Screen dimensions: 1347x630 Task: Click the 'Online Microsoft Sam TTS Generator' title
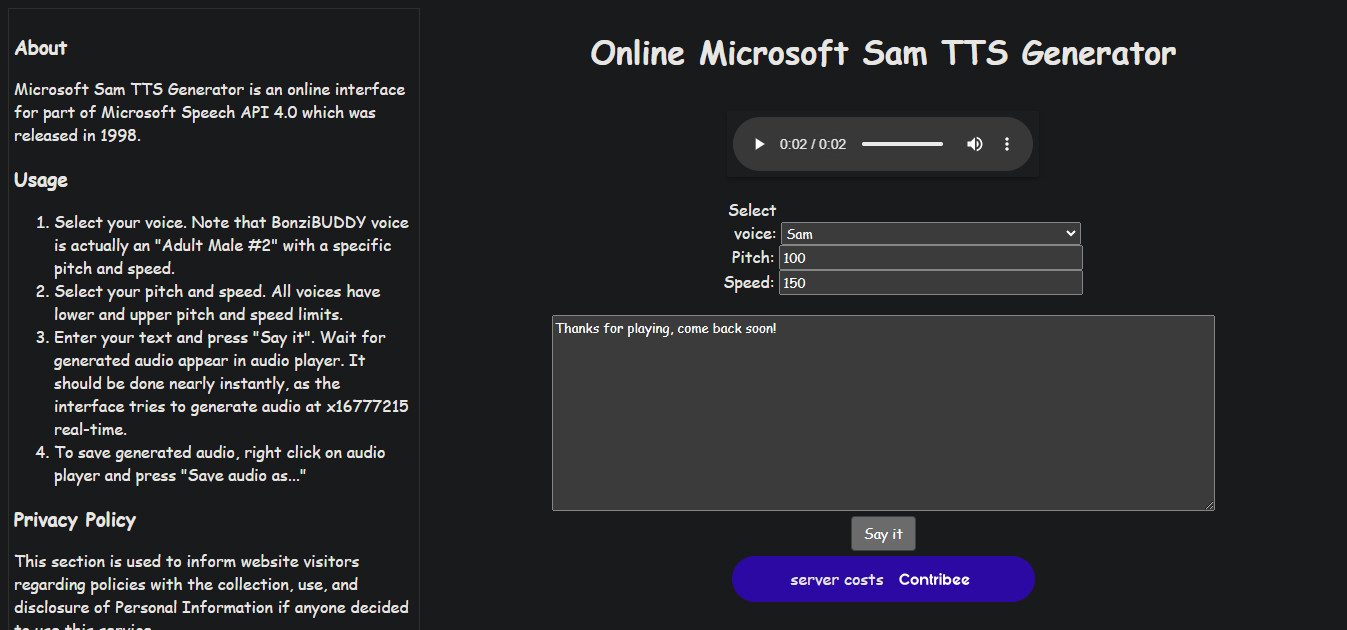point(882,52)
